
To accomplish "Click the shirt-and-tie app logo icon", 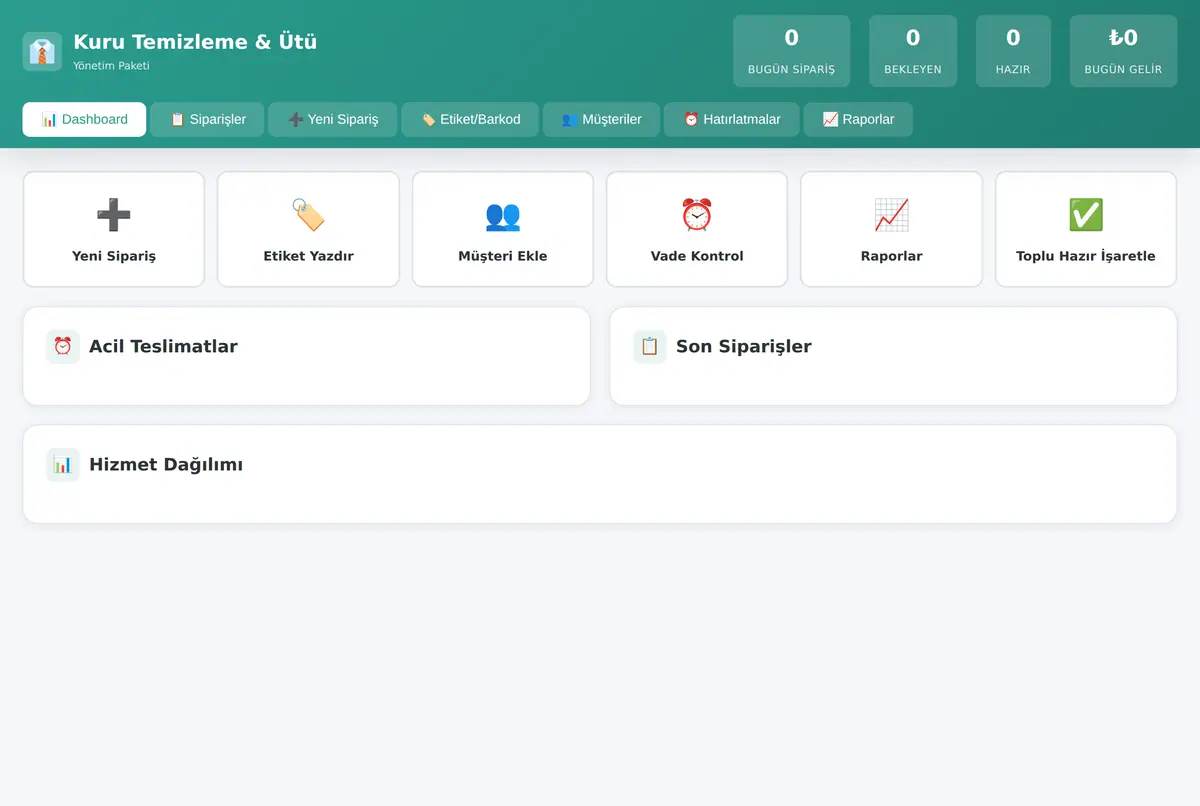I will click(42, 51).
